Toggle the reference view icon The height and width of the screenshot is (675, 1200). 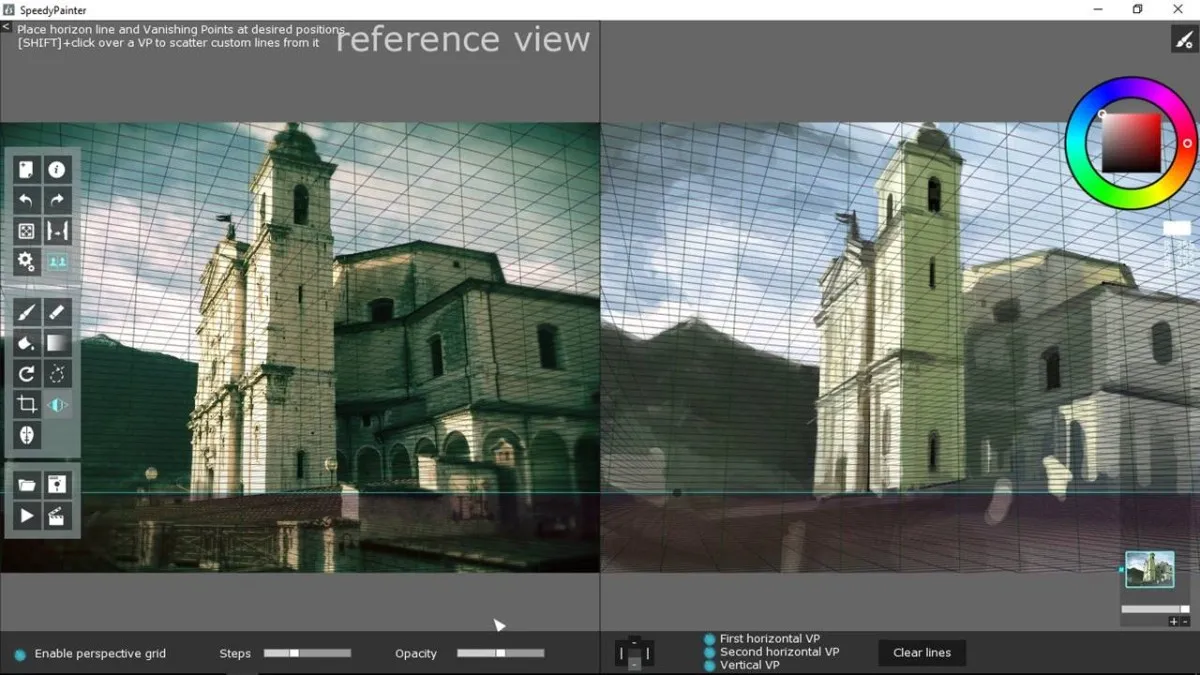coord(58,262)
